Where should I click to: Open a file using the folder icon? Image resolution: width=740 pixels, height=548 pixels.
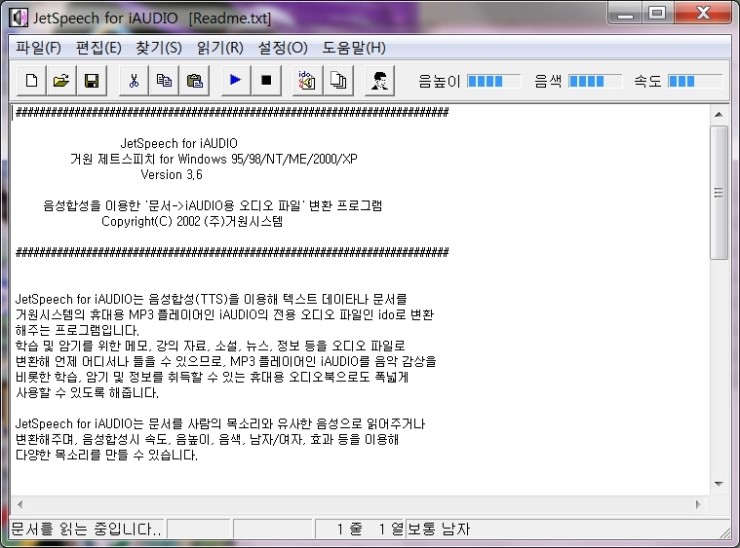[x=61, y=81]
